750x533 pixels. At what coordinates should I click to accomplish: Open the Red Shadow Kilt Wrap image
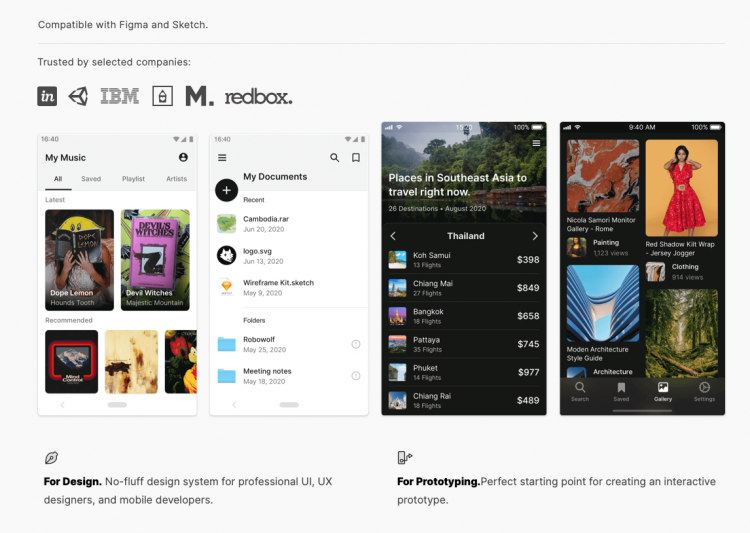(x=681, y=188)
